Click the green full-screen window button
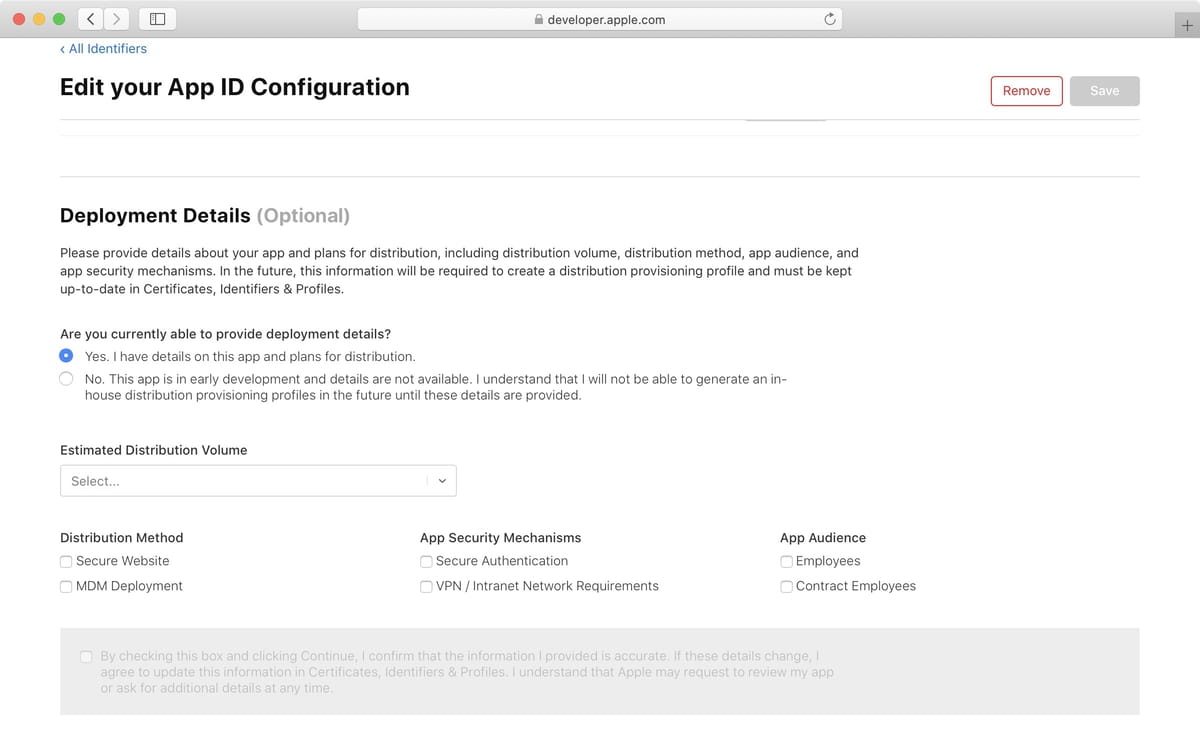1200x743 pixels. pyautogui.click(x=59, y=19)
